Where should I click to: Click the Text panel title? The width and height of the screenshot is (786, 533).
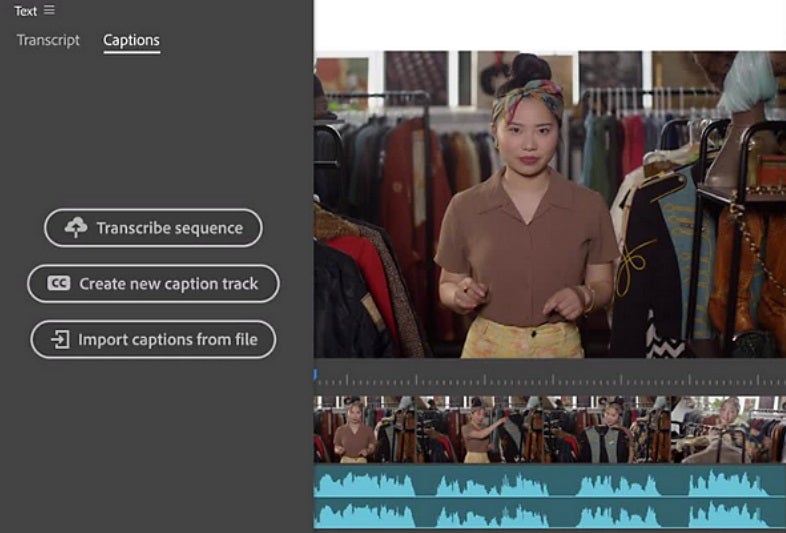(x=26, y=11)
